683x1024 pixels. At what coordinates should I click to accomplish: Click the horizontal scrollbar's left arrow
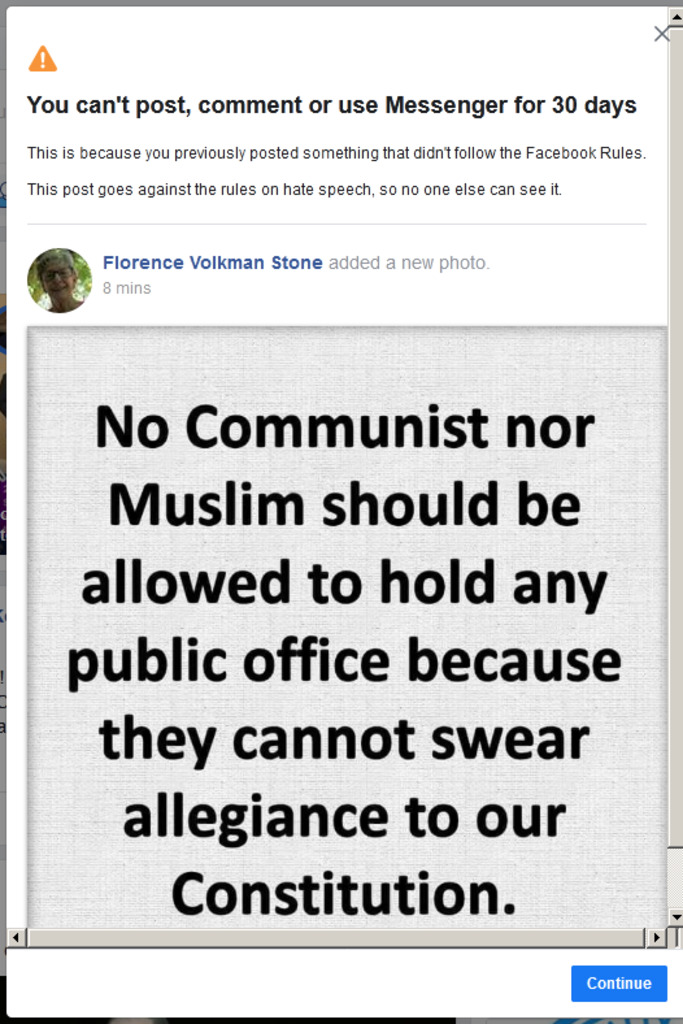tap(16, 938)
